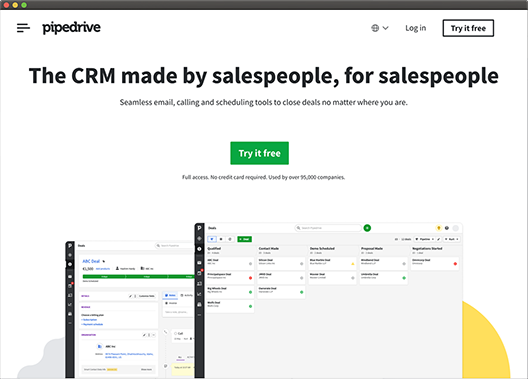Open Insights chart icon in pipeline window sidebar

coord(199,294)
